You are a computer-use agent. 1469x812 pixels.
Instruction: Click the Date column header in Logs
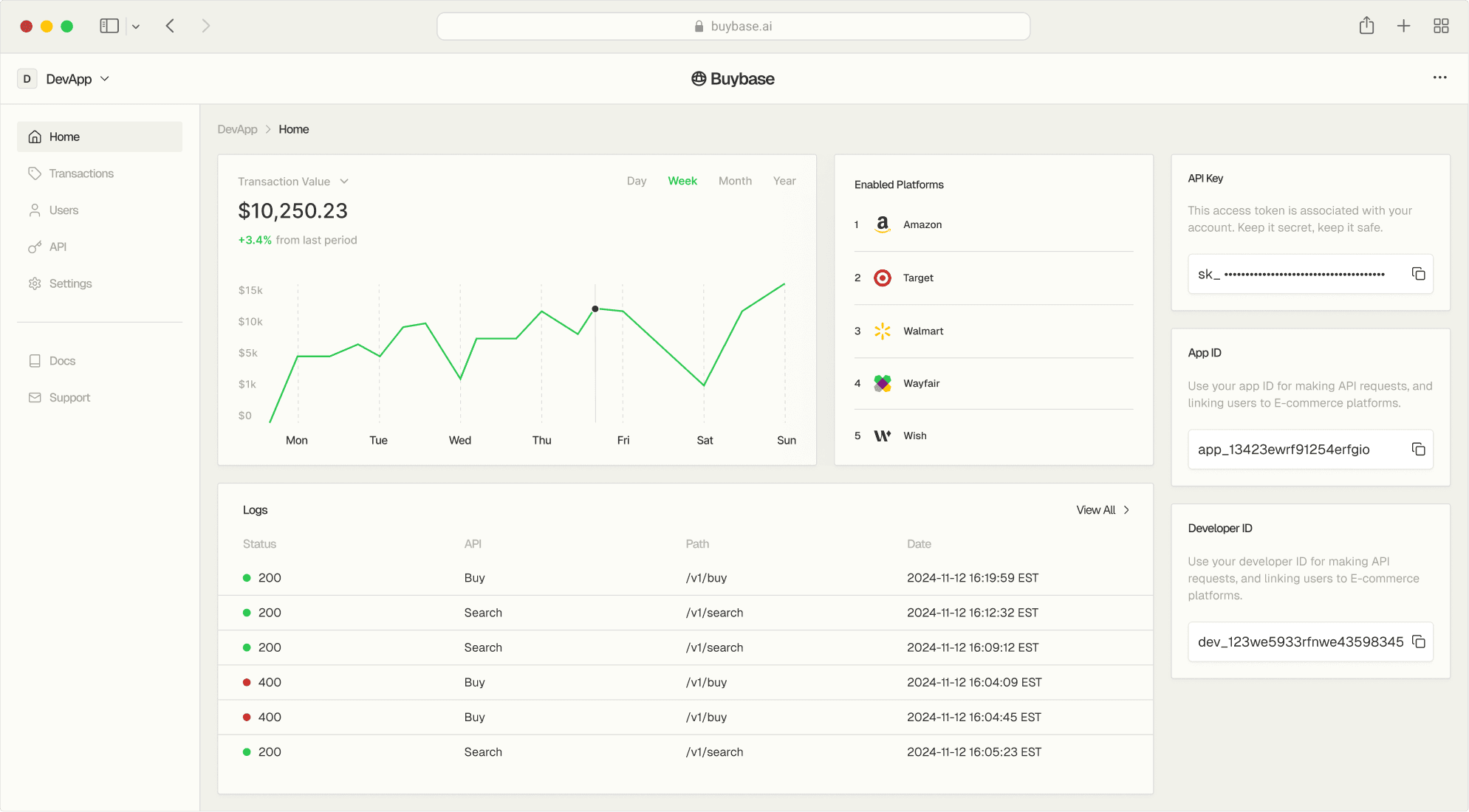[x=919, y=544]
